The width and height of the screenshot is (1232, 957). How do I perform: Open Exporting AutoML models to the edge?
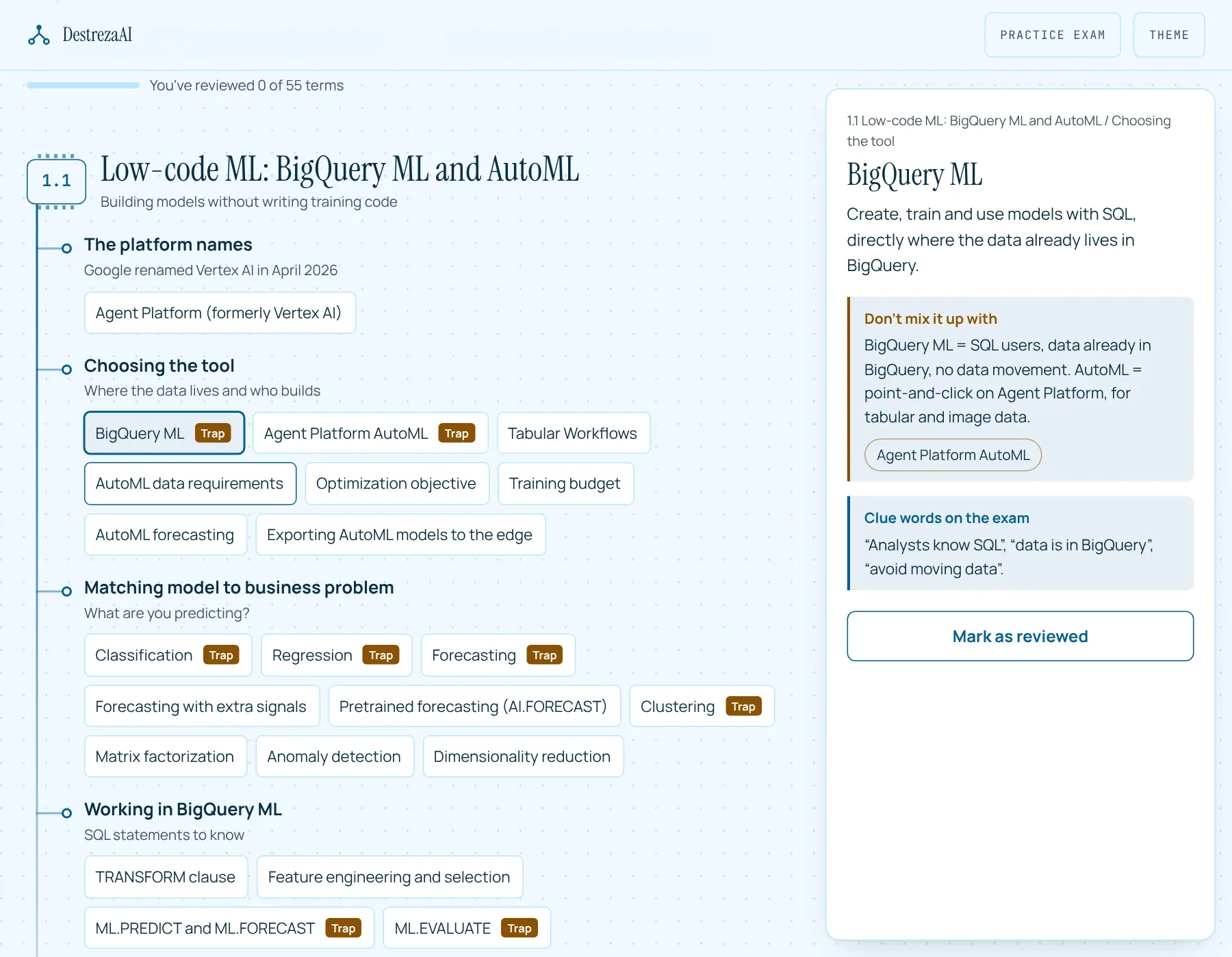[x=400, y=535]
